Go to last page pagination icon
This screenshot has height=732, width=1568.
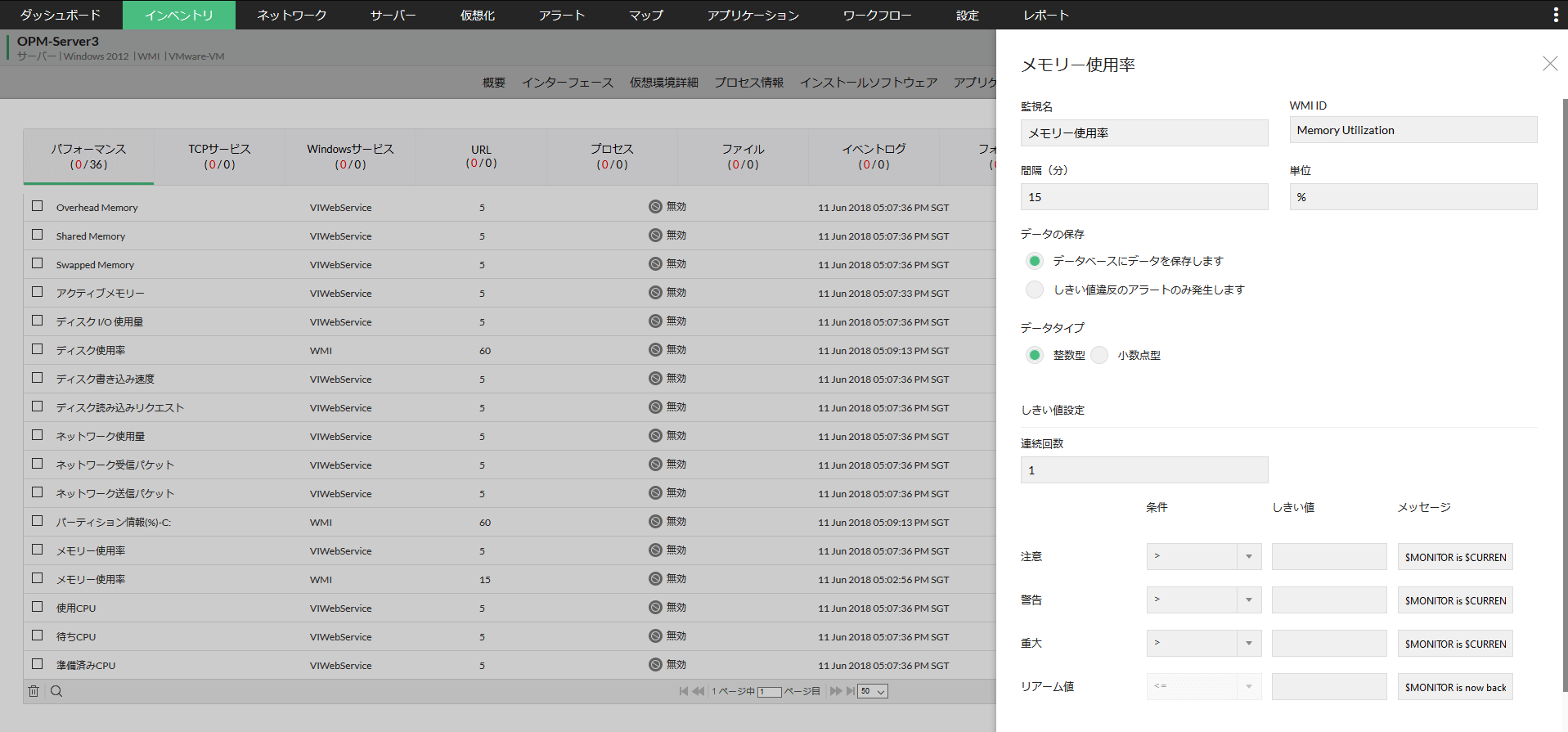pyautogui.click(x=850, y=691)
